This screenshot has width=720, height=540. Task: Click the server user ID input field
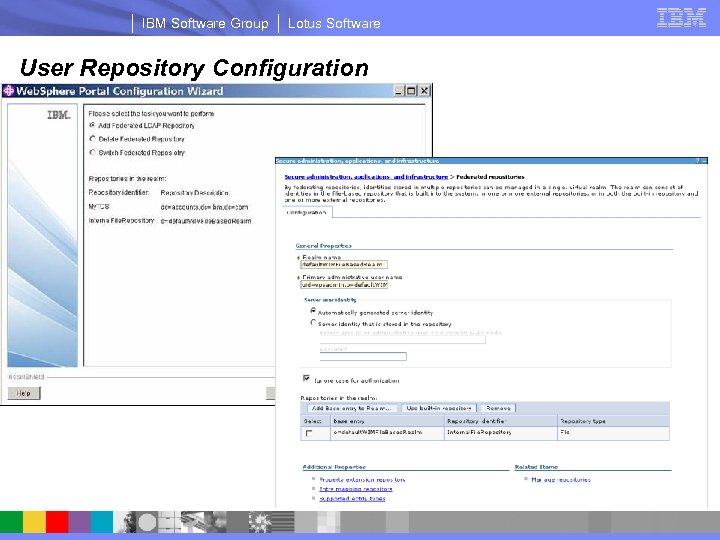[403, 340]
